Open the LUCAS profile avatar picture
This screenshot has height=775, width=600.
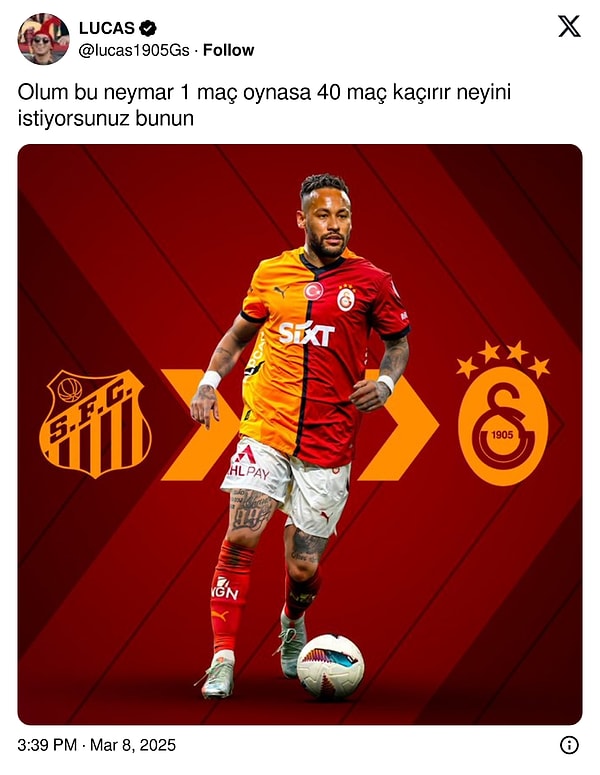[x=43, y=39]
